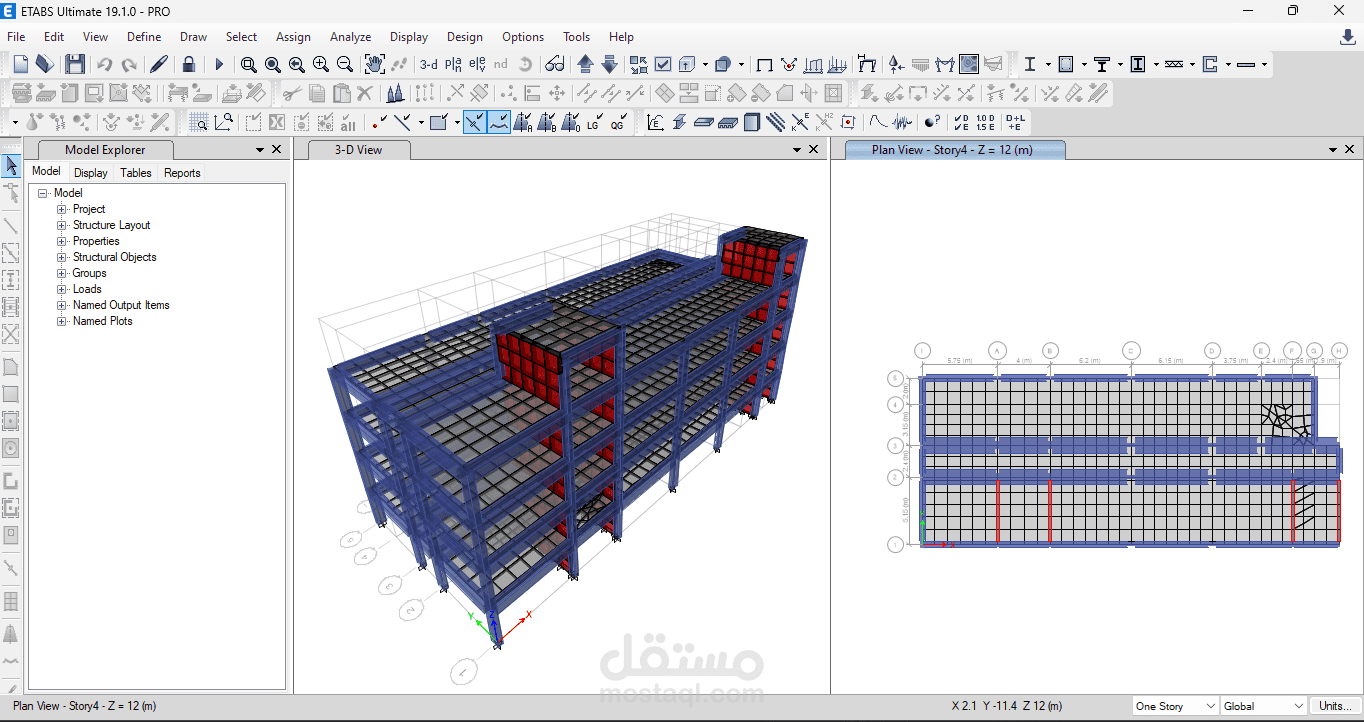Viewport: 1364px width, 722px height.
Task: Switch to the Tables tab
Action: pyautogui.click(x=135, y=173)
